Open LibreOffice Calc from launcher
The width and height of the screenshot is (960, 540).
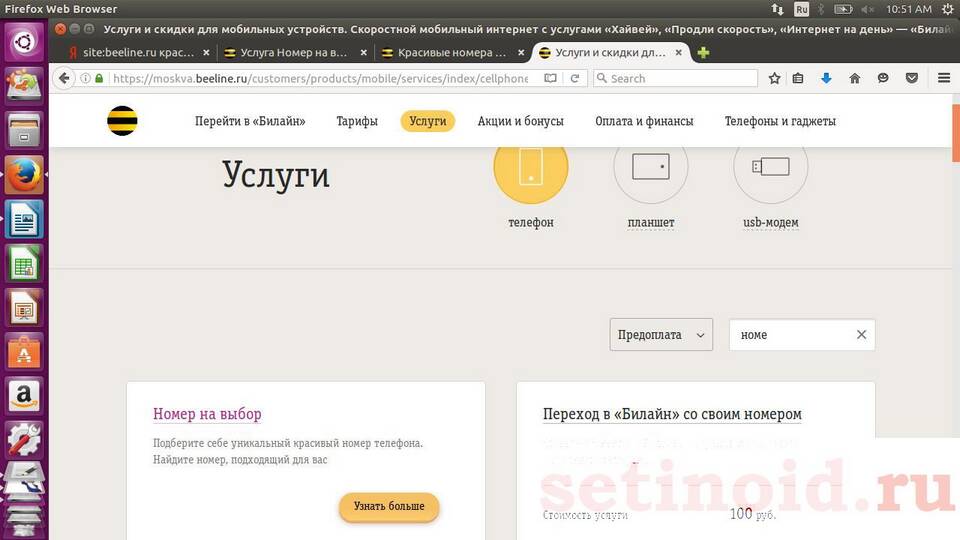click(24, 264)
